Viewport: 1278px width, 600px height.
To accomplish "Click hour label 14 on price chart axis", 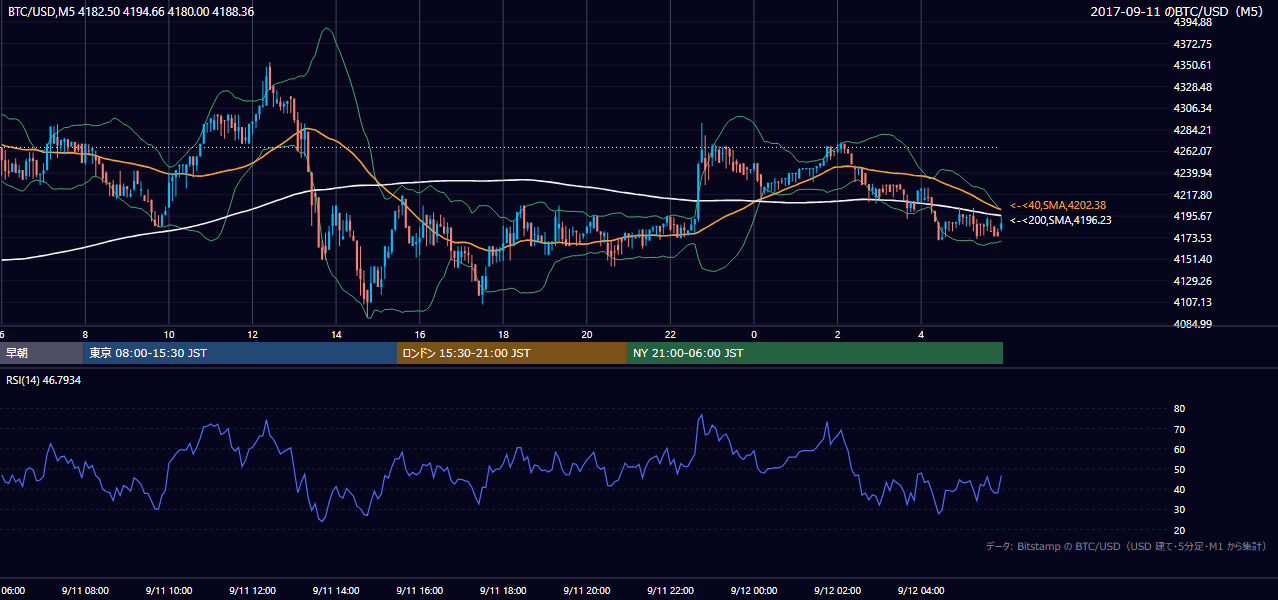I will tap(336, 334).
